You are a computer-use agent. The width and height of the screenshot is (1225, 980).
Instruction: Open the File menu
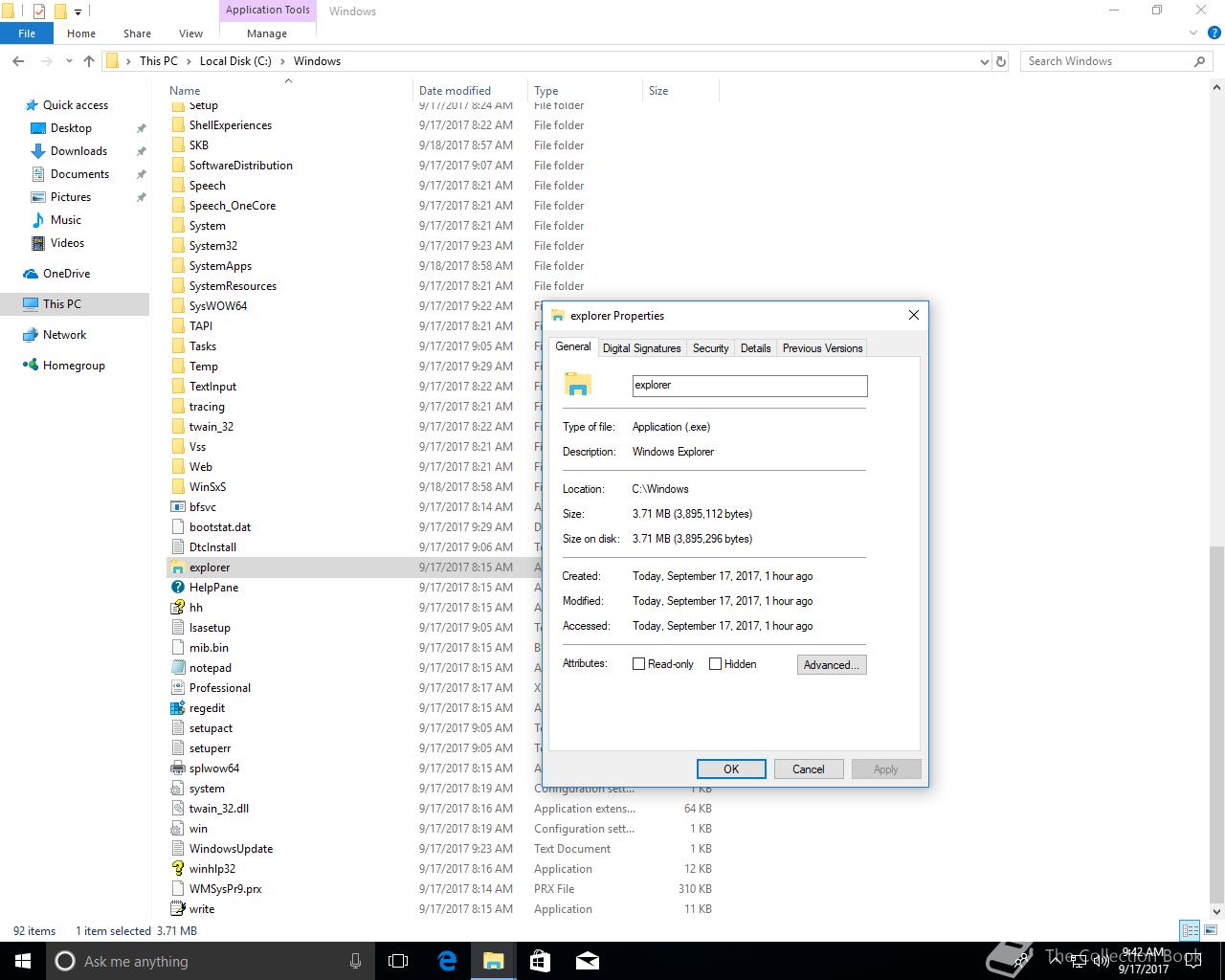[27, 33]
